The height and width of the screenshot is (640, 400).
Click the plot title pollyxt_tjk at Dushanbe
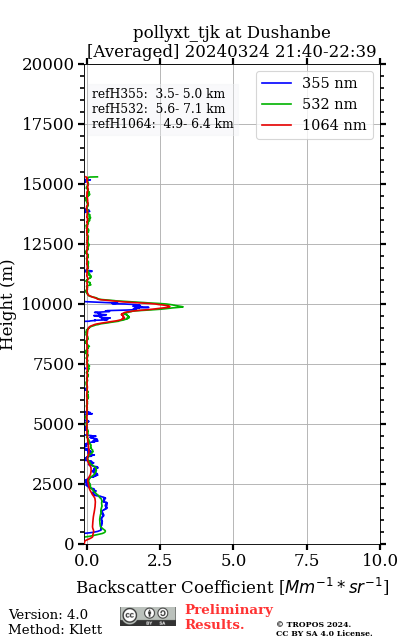[232, 32]
